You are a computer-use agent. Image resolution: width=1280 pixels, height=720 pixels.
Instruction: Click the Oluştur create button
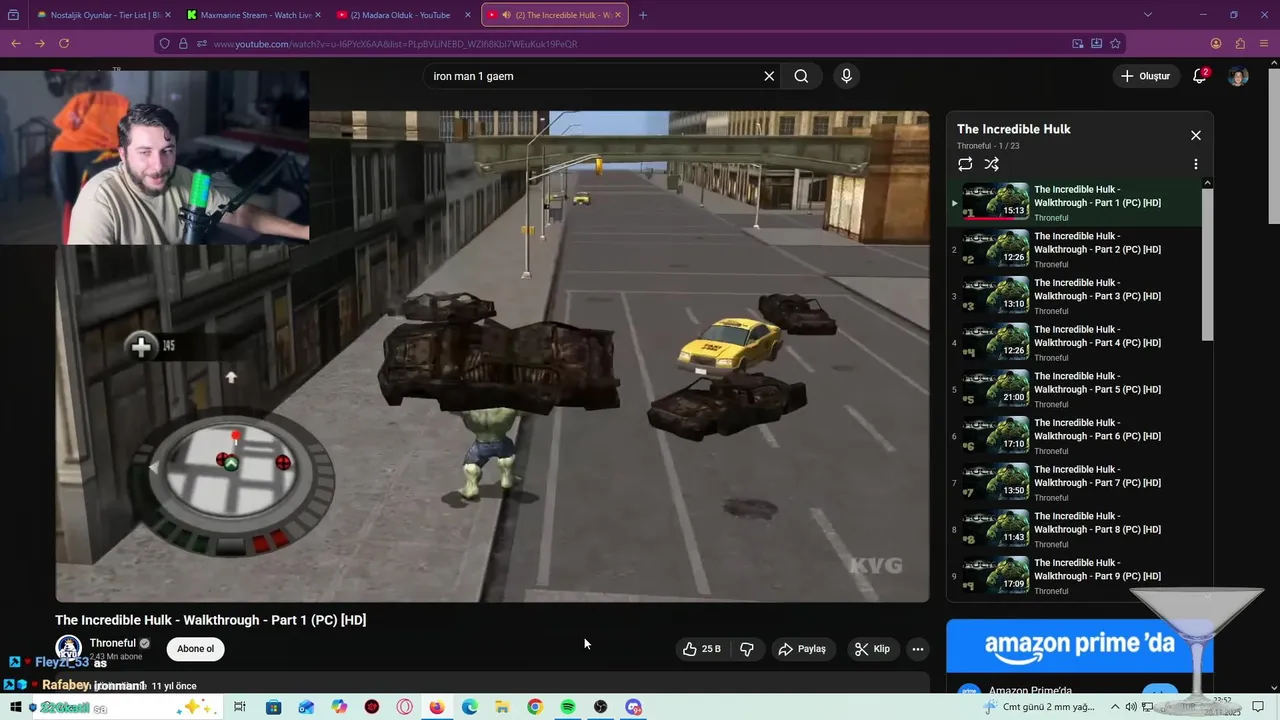coord(1145,76)
